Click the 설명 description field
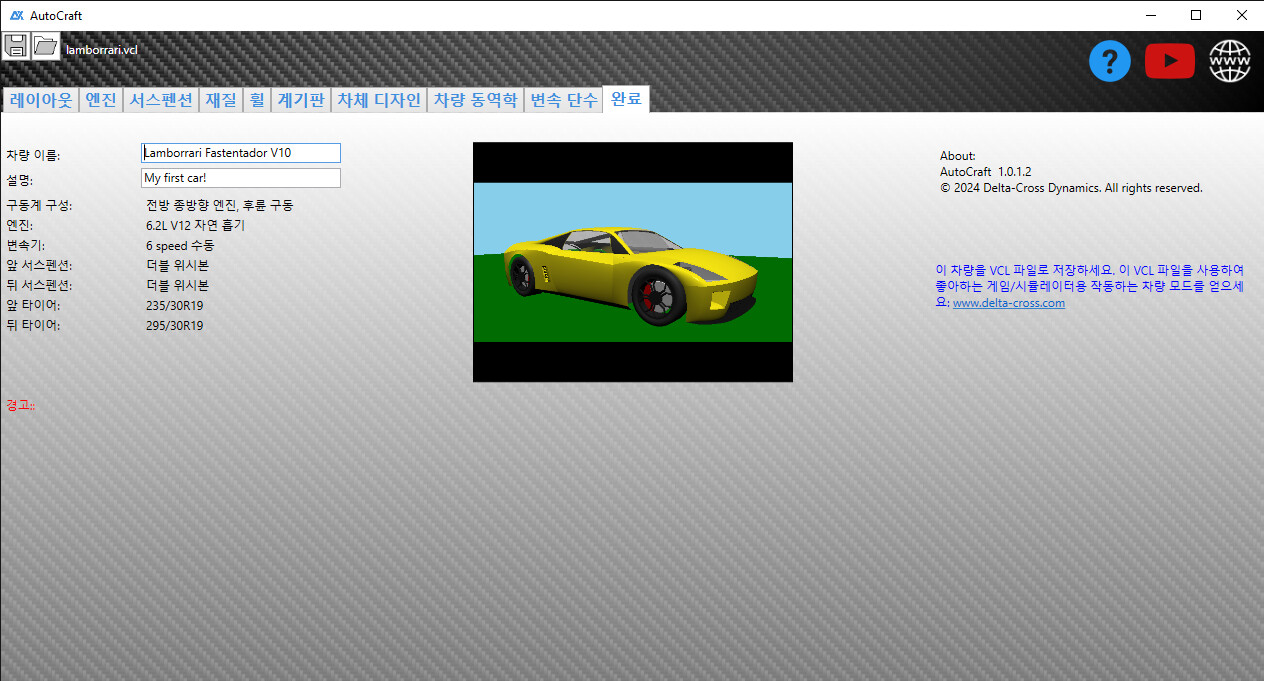 [x=241, y=178]
